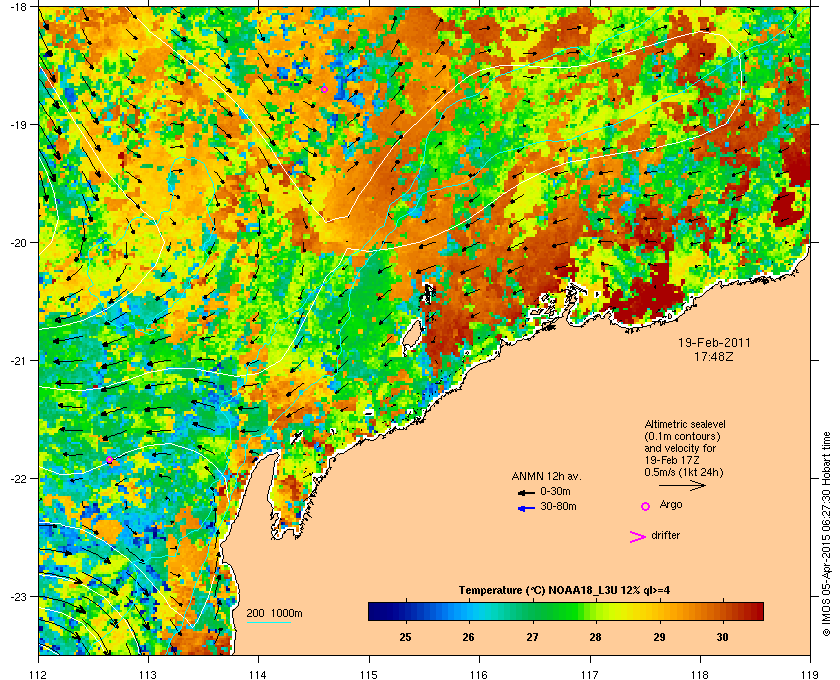Click the latitude axis label '-23'
The height and width of the screenshot is (680, 840).
point(18,596)
